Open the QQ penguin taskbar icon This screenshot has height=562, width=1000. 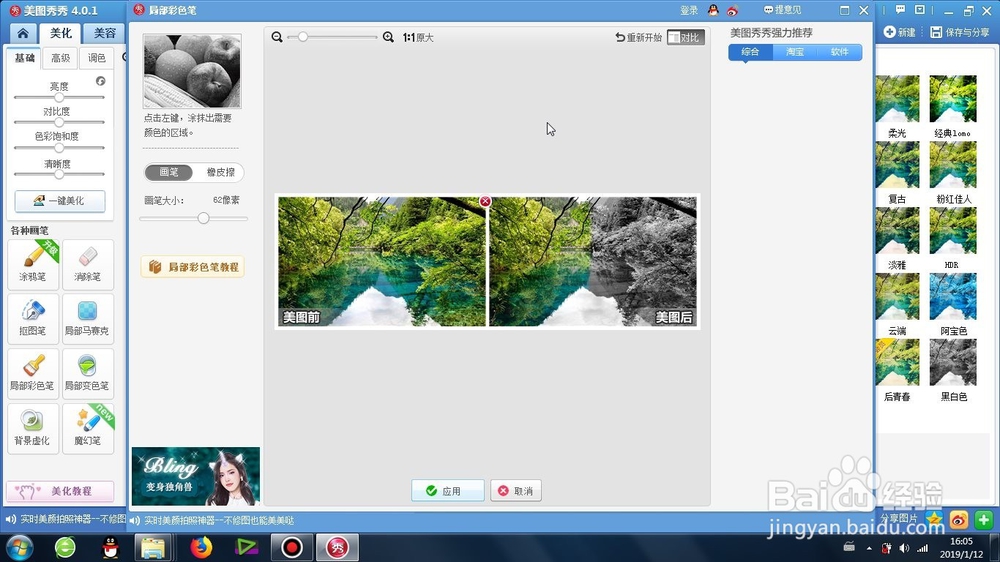pyautogui.click(x=110, y=547)
